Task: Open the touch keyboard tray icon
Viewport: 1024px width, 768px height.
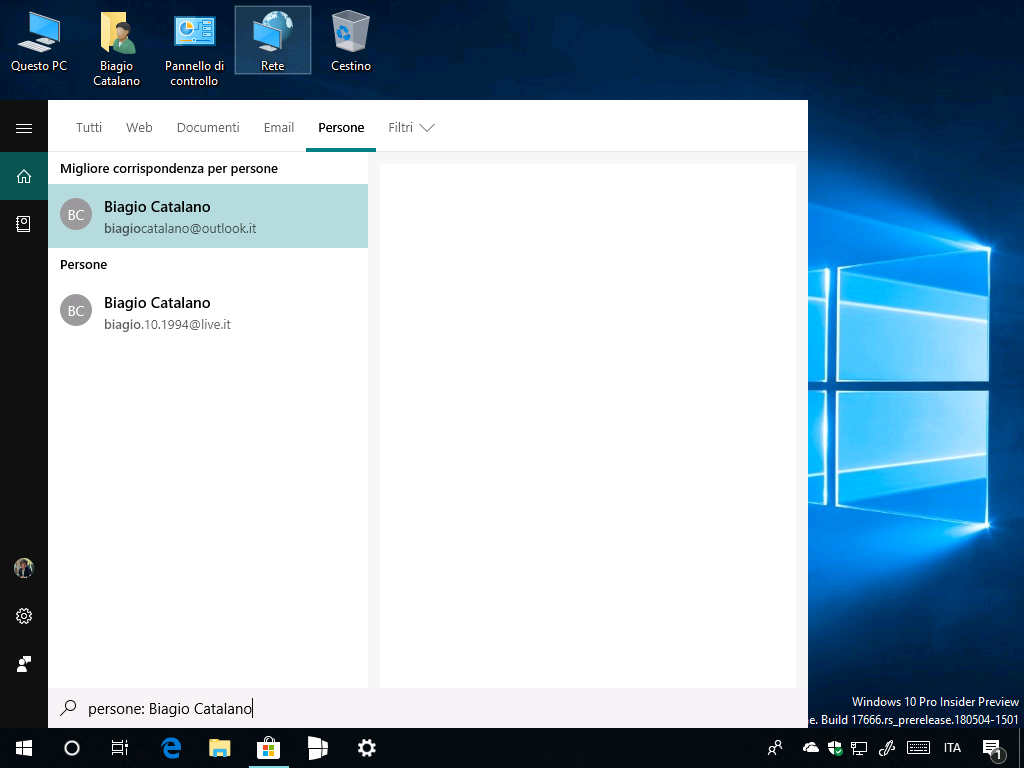Action: click(918, 748)
